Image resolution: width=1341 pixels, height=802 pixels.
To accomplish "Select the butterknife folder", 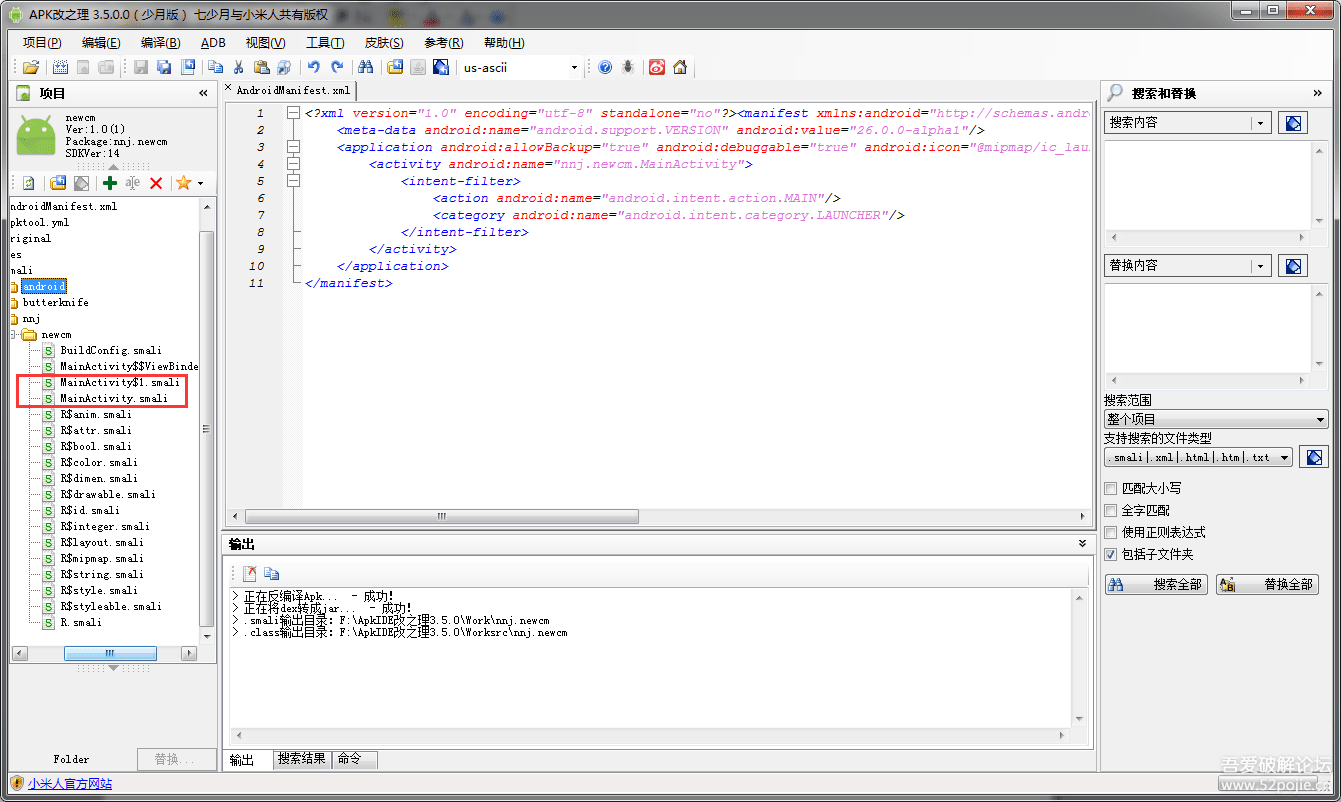I will [x=55, y=302].
